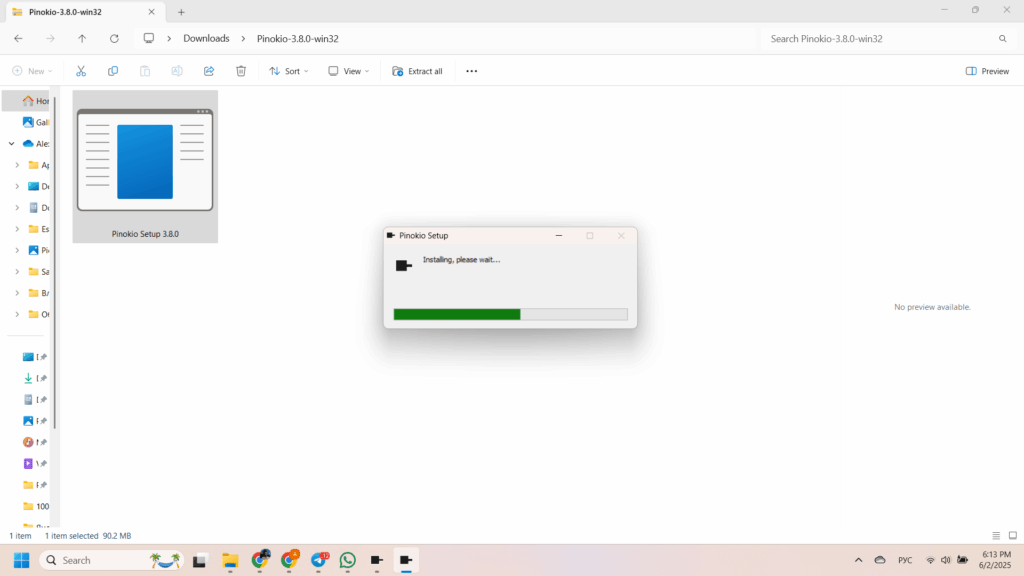Click the "No preview available." text
Image resolution: width=1024 pixels, height=576 pixels.
tap(932, 307)
